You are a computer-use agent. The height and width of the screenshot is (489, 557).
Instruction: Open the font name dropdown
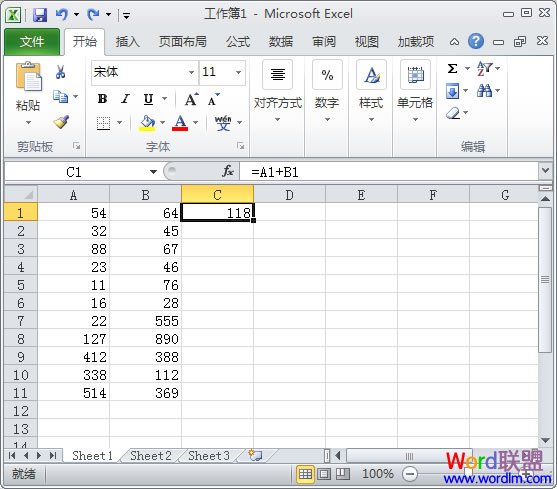[x=191, y=72]
